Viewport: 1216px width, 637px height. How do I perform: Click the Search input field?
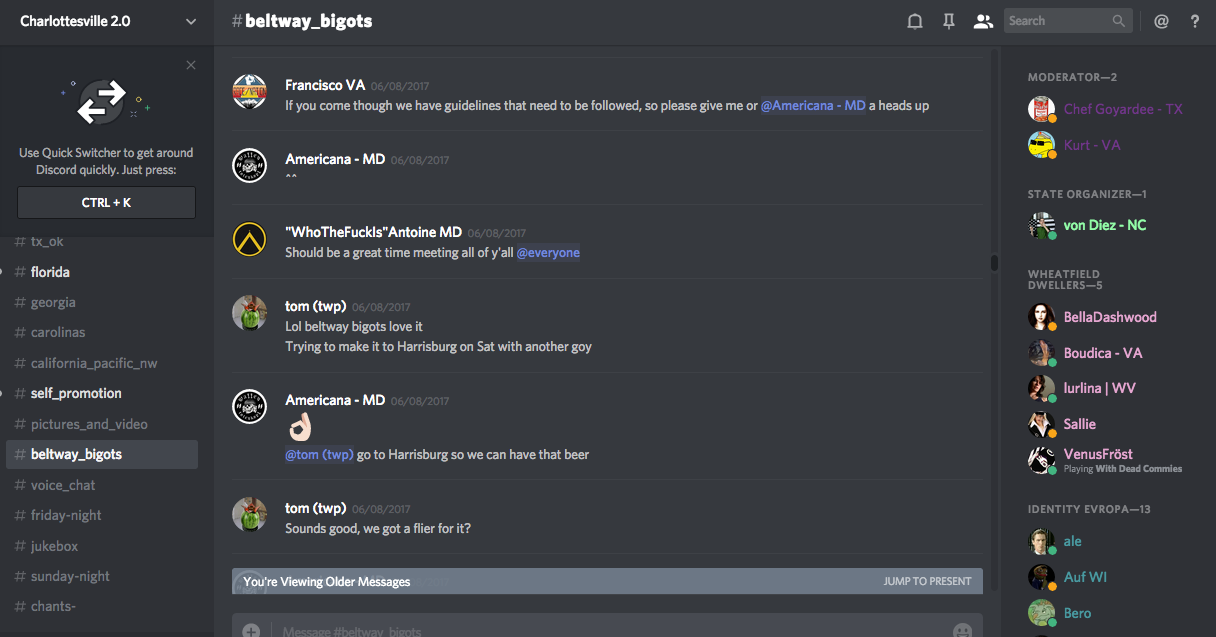(1058, 21)
